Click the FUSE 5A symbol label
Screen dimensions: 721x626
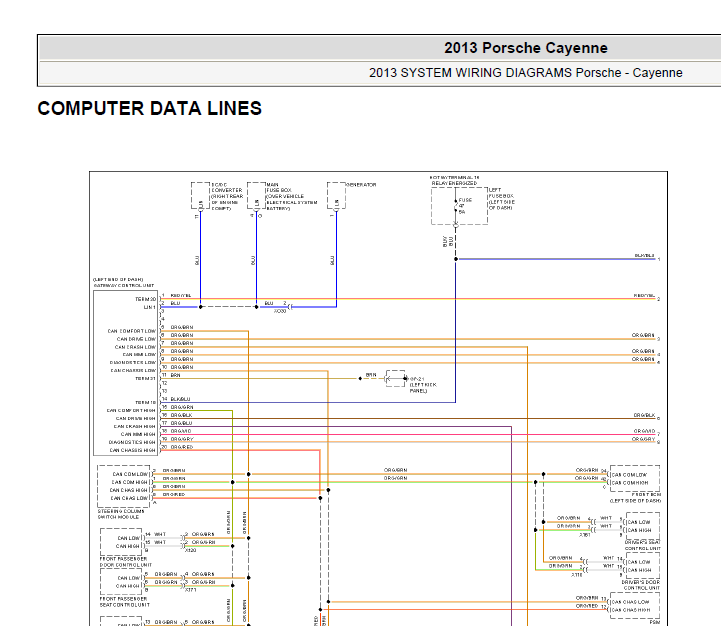click(x=464, y=206)
